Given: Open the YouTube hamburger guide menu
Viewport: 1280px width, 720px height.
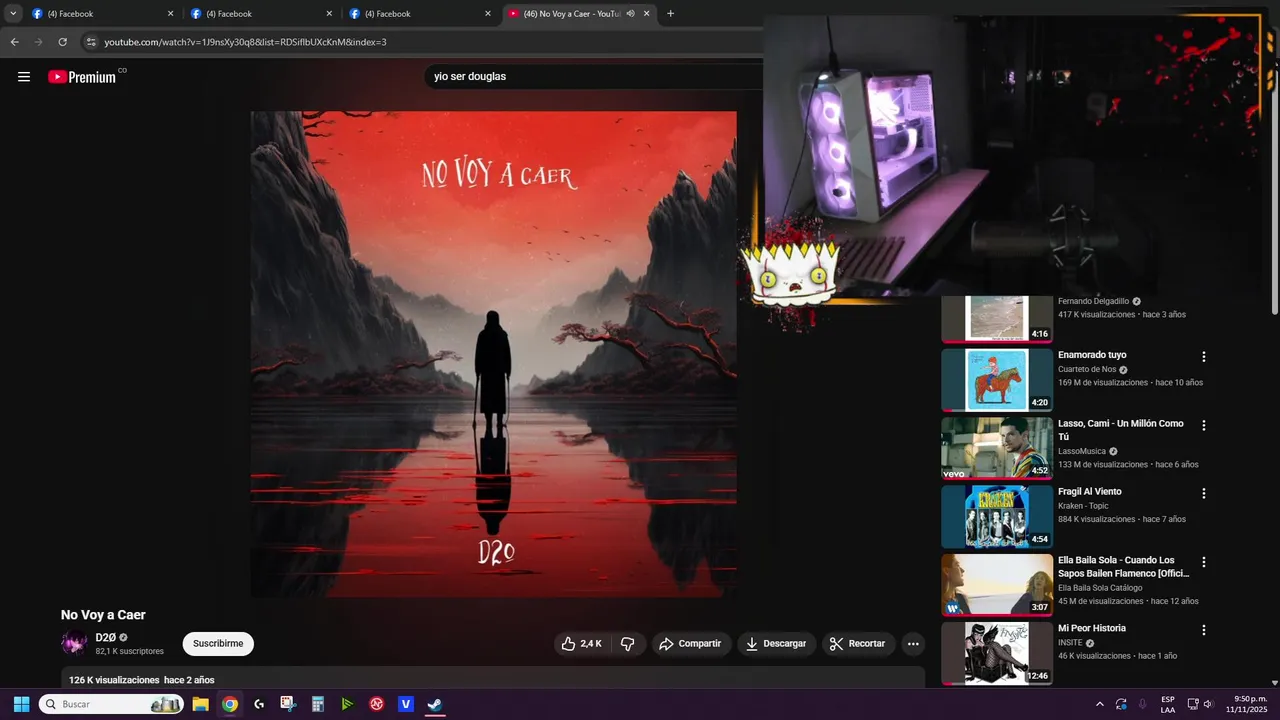Looking at the screenshot, I should coord(24,77).
